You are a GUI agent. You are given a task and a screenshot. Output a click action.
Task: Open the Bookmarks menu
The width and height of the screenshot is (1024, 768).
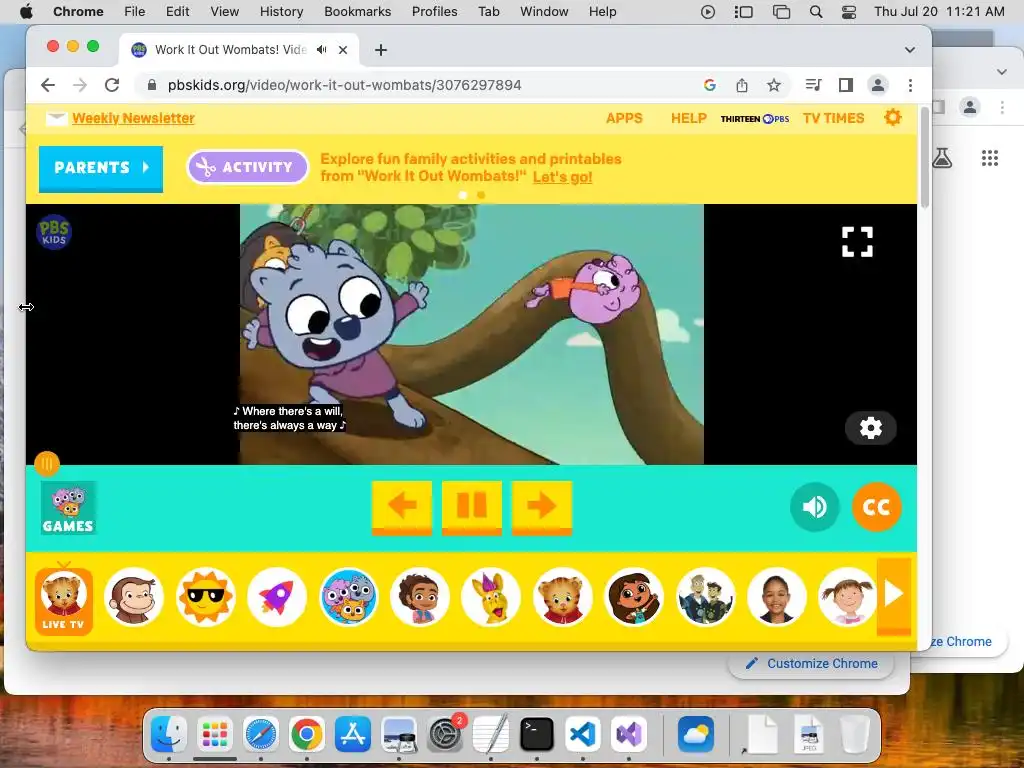pyautogui.click(x=357, y=12)
